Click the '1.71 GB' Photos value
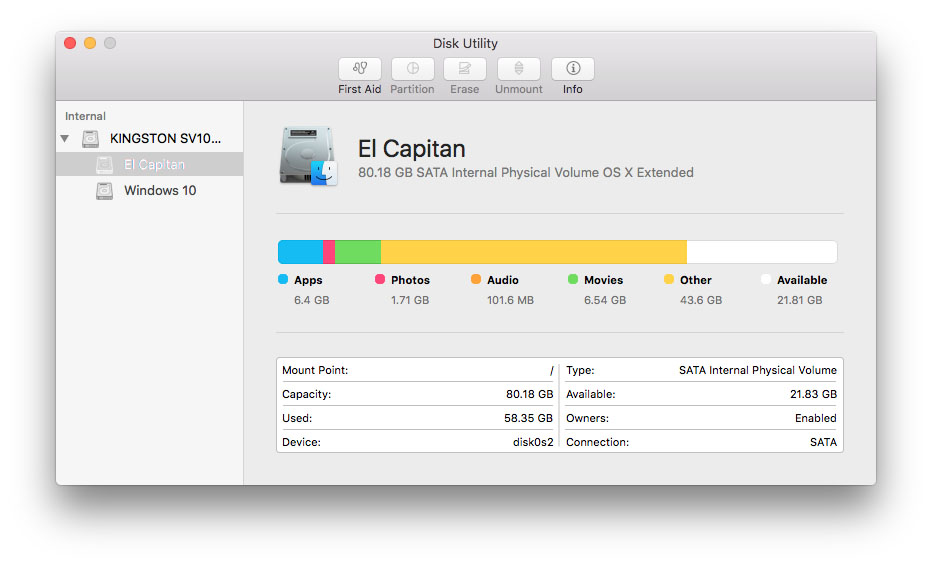This screenshot has width=932, height=565. tap(410, 300)
